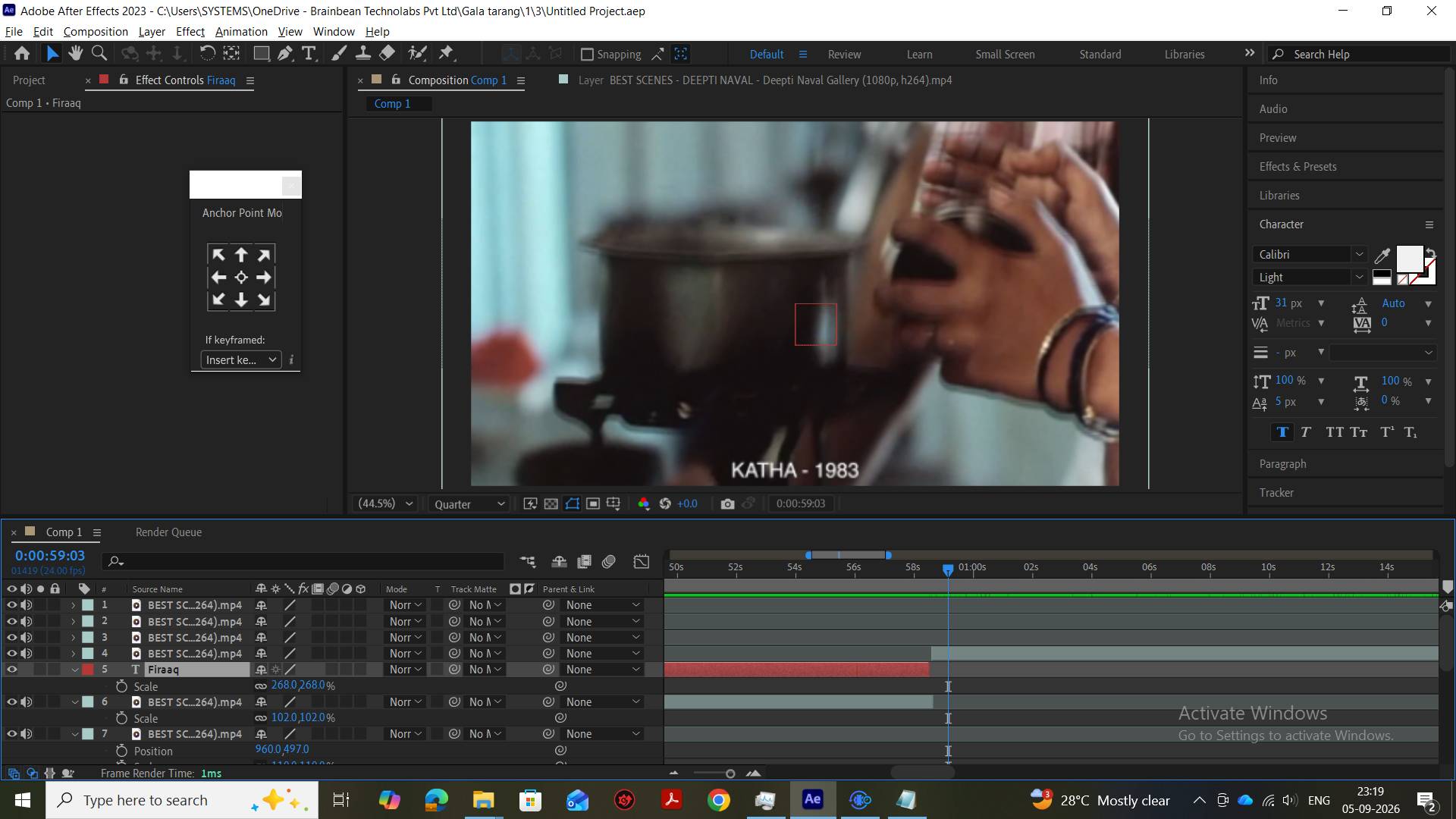Collapse the Firaaq layer properties
The image size is (1456, 819).
coord(74,670)
